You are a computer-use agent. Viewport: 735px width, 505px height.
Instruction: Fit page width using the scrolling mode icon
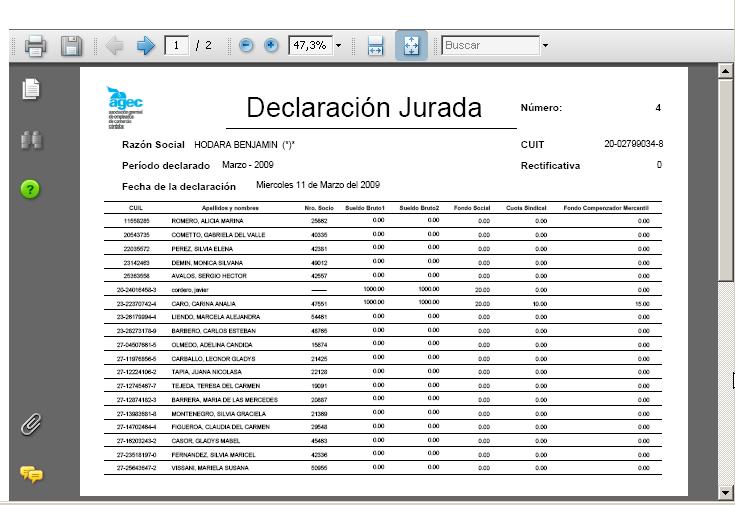[375, 45]
